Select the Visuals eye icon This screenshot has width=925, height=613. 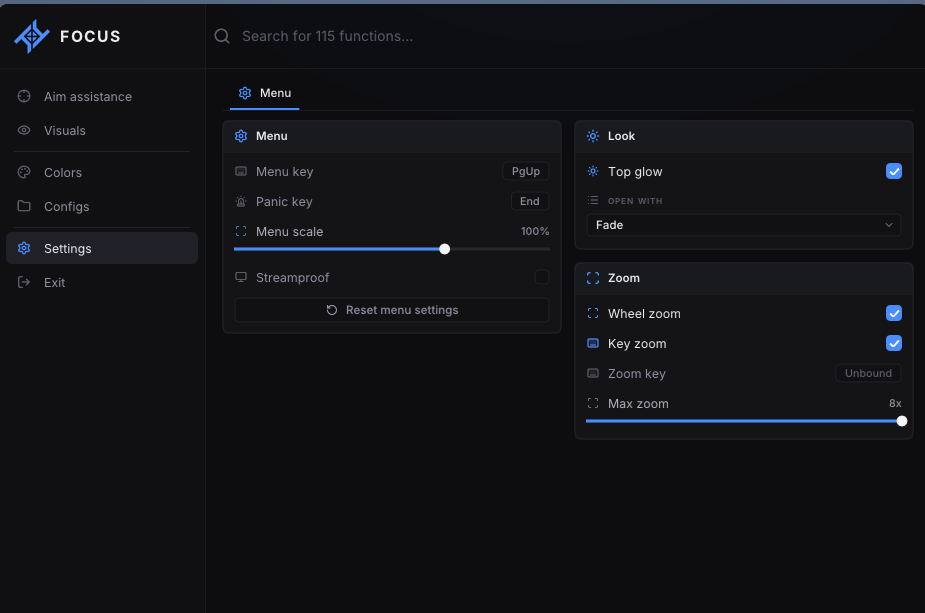(x=24, y=130)
